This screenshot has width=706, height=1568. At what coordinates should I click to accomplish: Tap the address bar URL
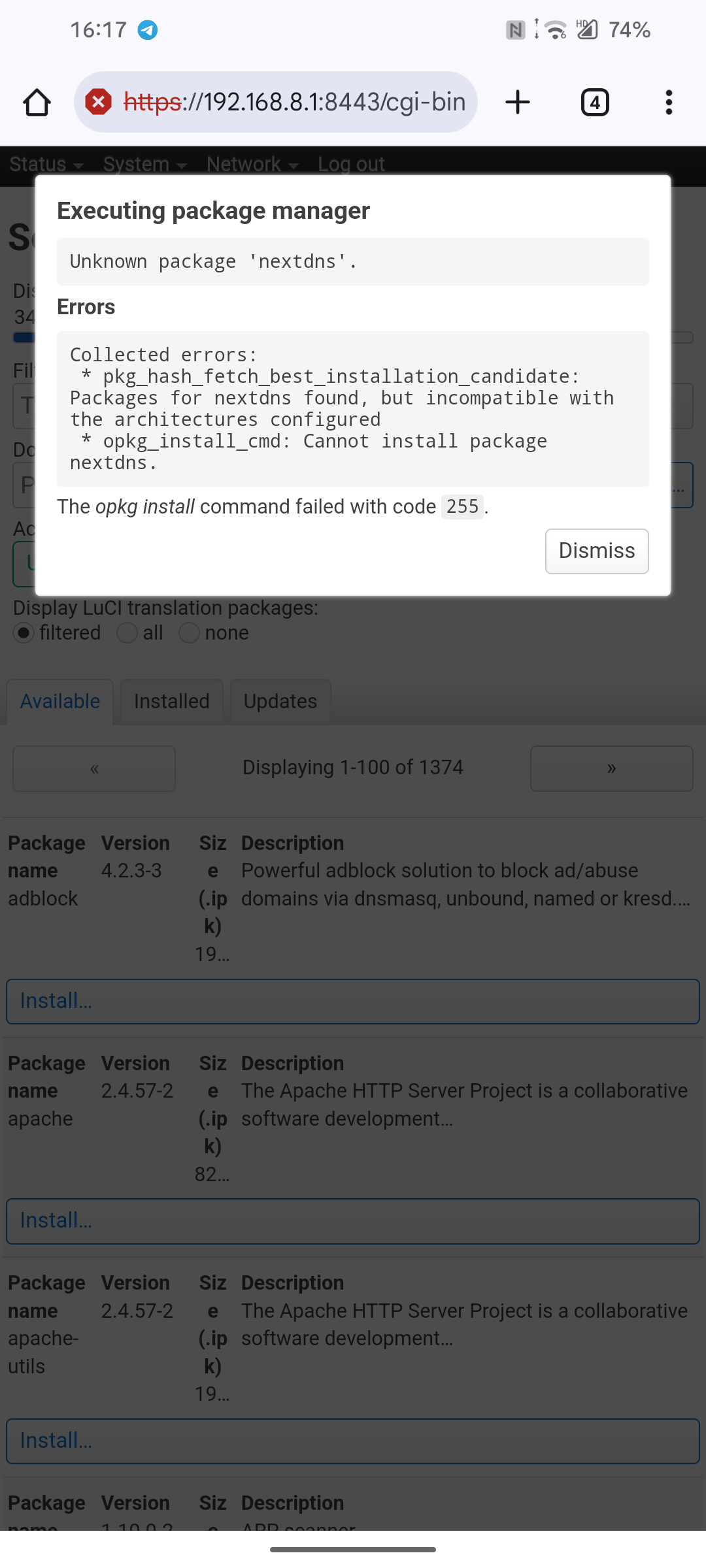point(294,103)
